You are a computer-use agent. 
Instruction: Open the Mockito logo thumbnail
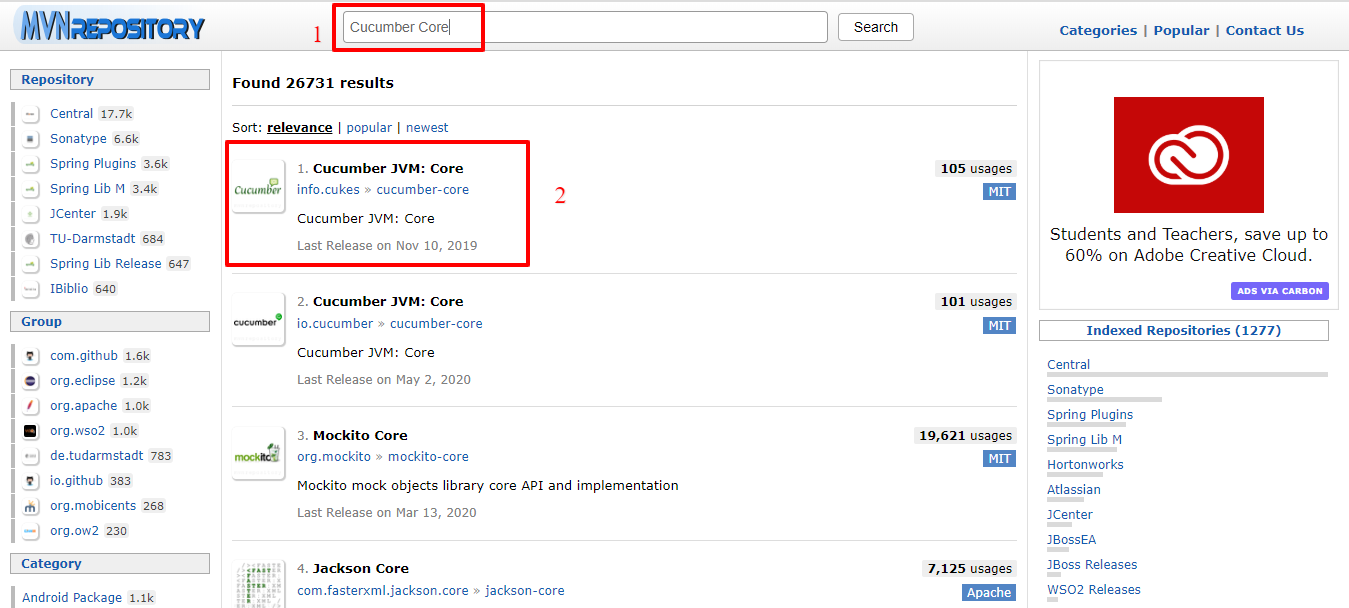259,453
